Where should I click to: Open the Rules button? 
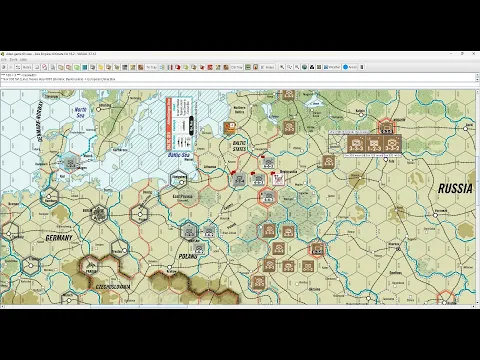pyautogui.click(x=267, y=67)
